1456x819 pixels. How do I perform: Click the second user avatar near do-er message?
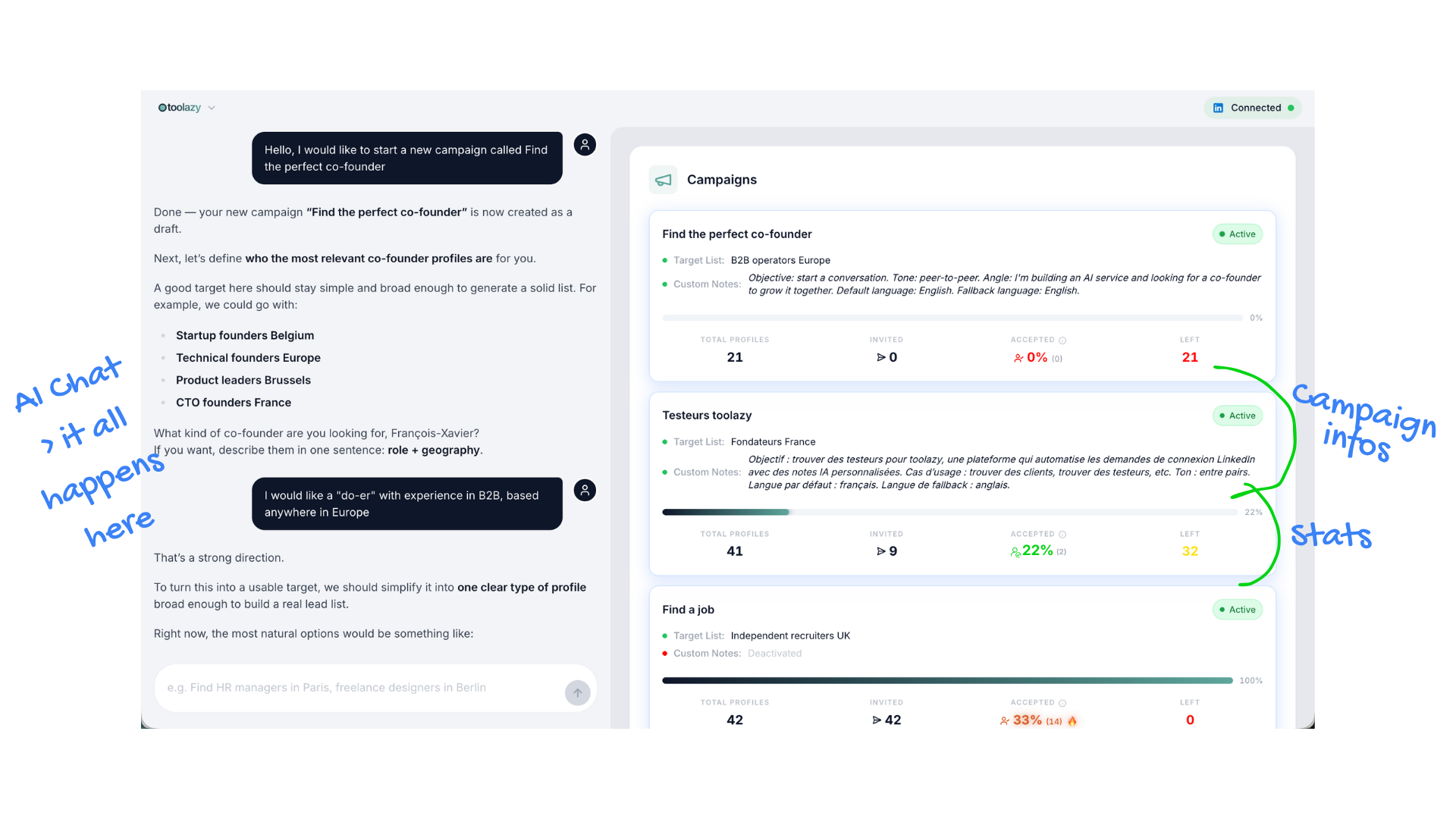coord(585,491)
